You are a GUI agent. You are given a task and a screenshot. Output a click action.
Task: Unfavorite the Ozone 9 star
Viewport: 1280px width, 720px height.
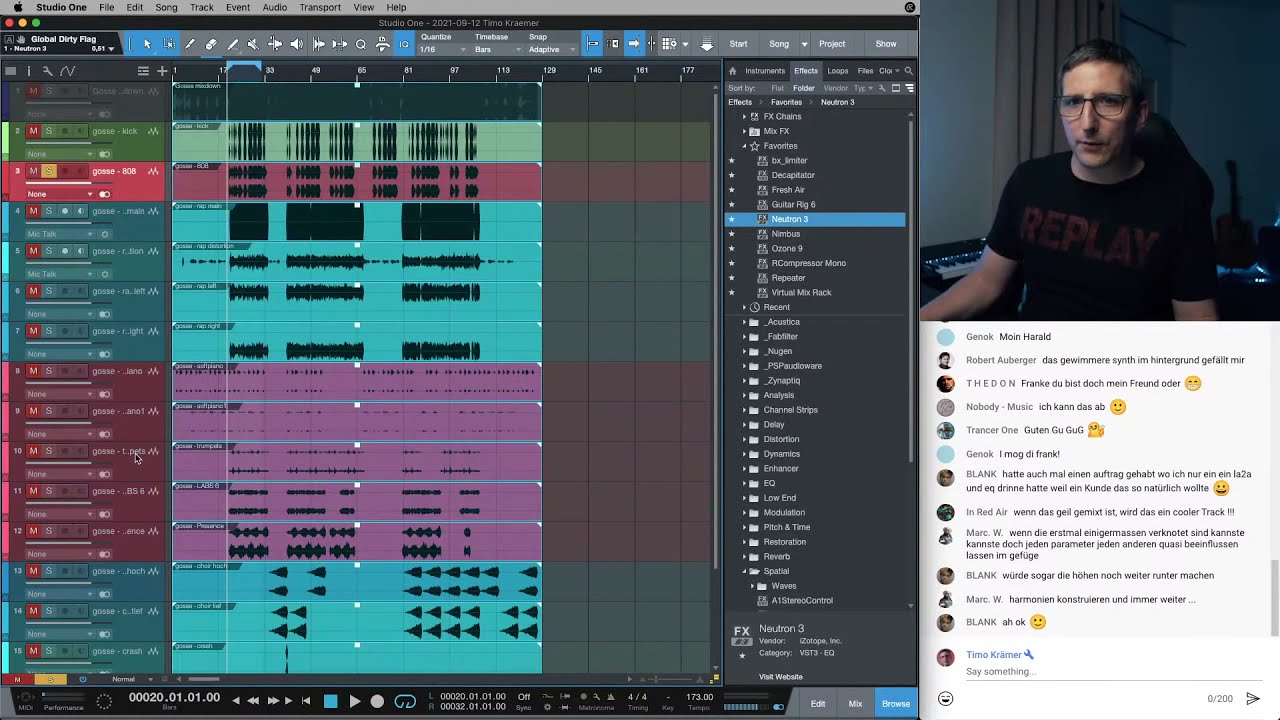click(731, 248)
